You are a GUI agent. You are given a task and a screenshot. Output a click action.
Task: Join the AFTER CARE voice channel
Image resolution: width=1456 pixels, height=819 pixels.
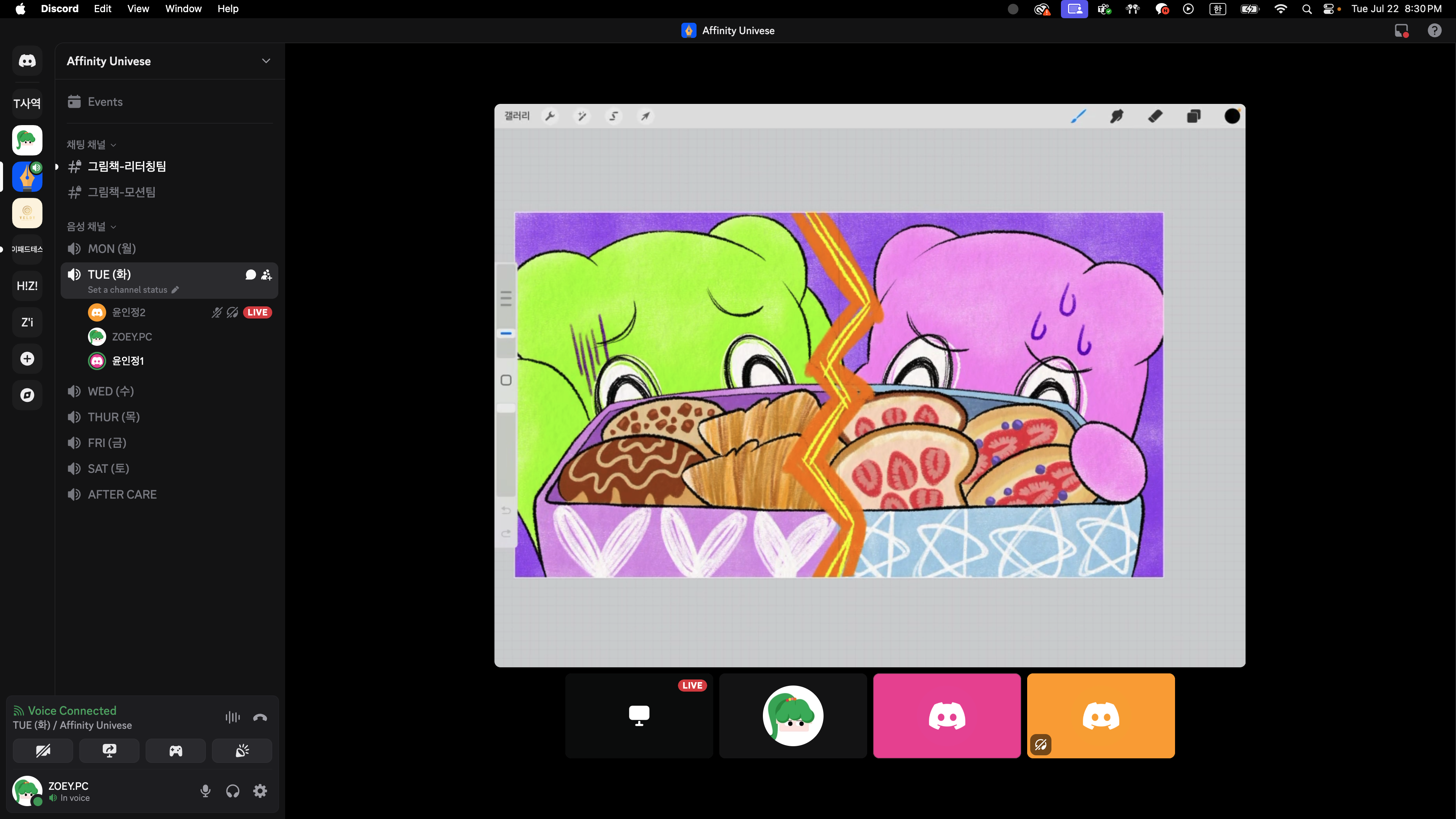(122, 494)
